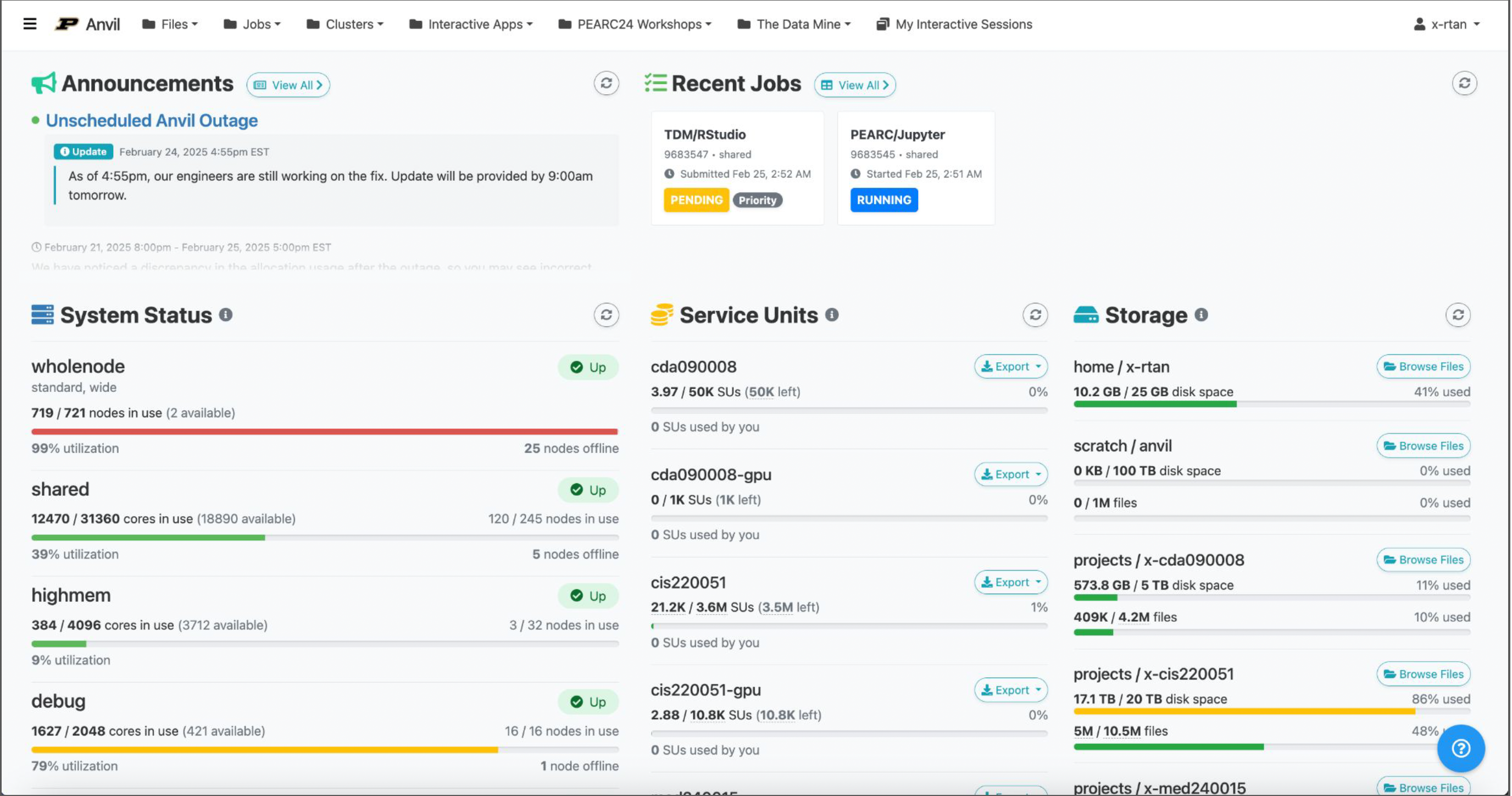This screenshot has height=796, width=1512.
Task: Show System Status info tooltip icon
Action: click(x=226, y=315)
